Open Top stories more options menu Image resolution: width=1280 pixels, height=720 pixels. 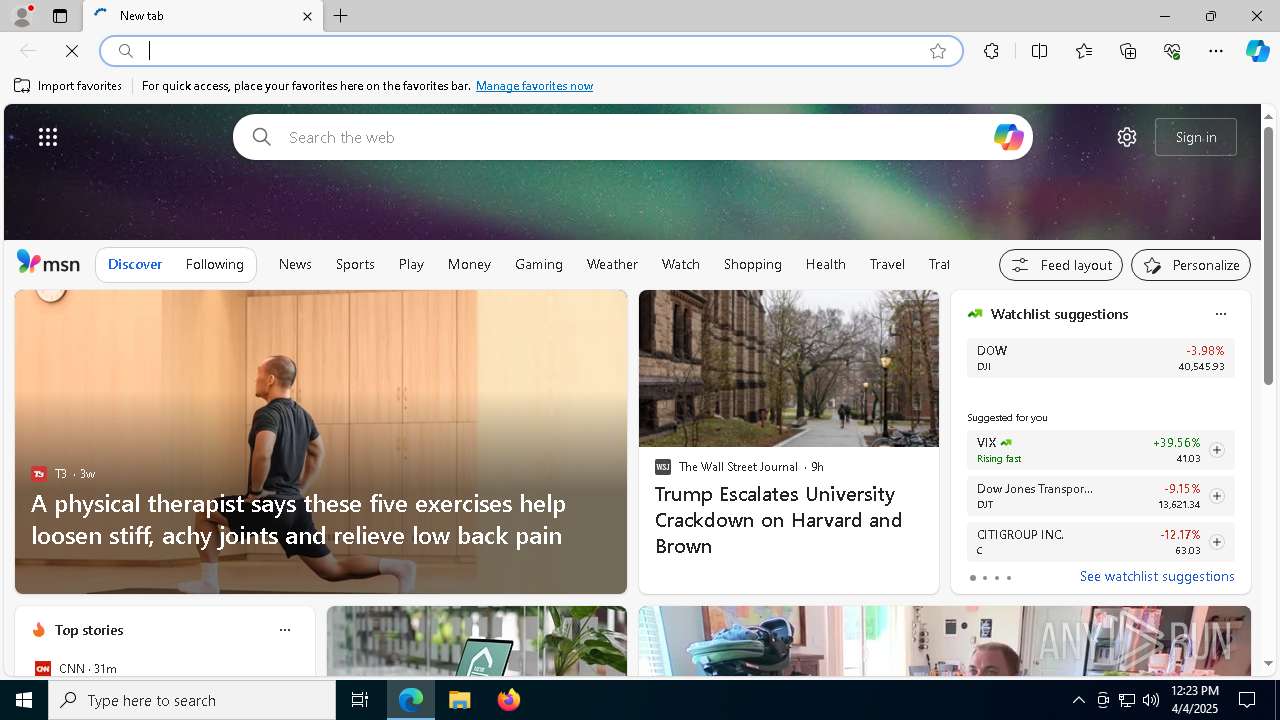click(285, 630)
